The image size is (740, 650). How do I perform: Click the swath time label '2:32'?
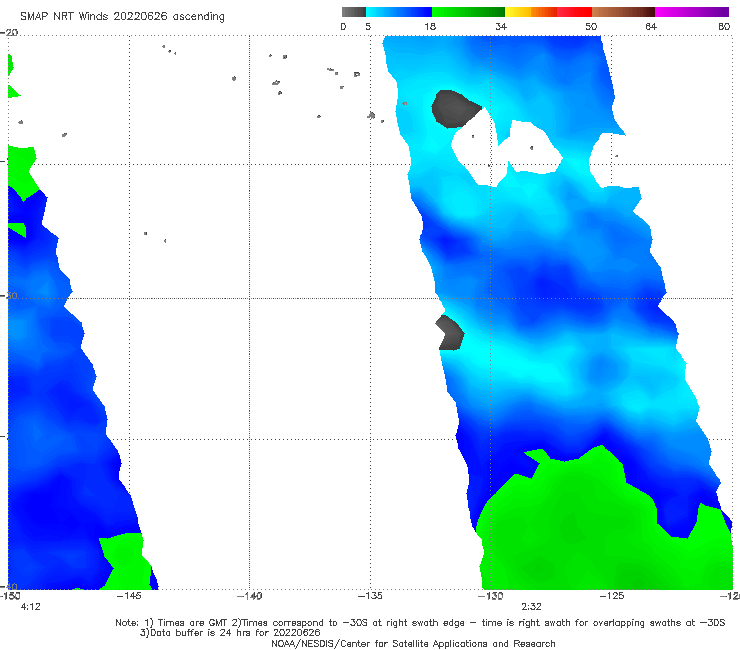tap(531, 607)
